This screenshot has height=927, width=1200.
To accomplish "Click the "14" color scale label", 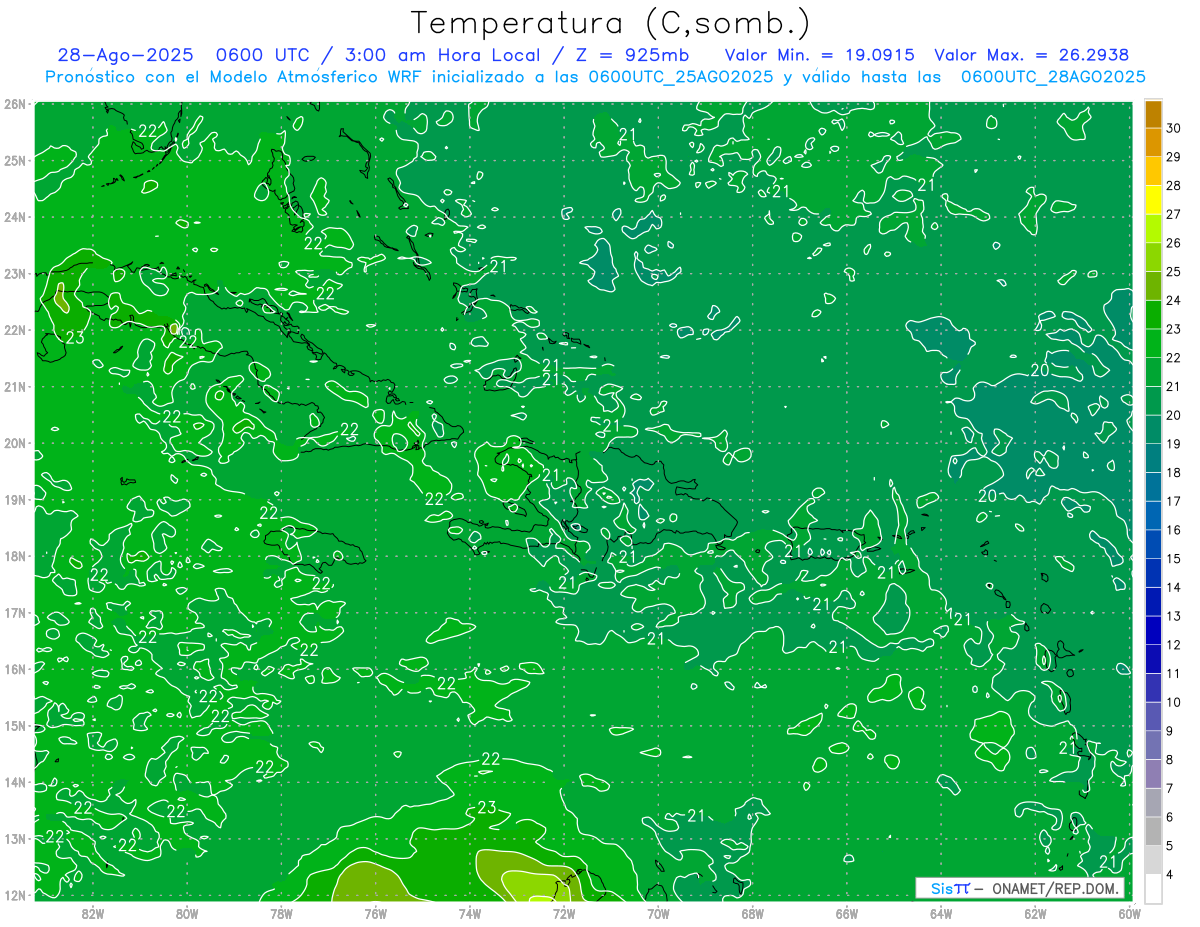I will [1174, 587].
